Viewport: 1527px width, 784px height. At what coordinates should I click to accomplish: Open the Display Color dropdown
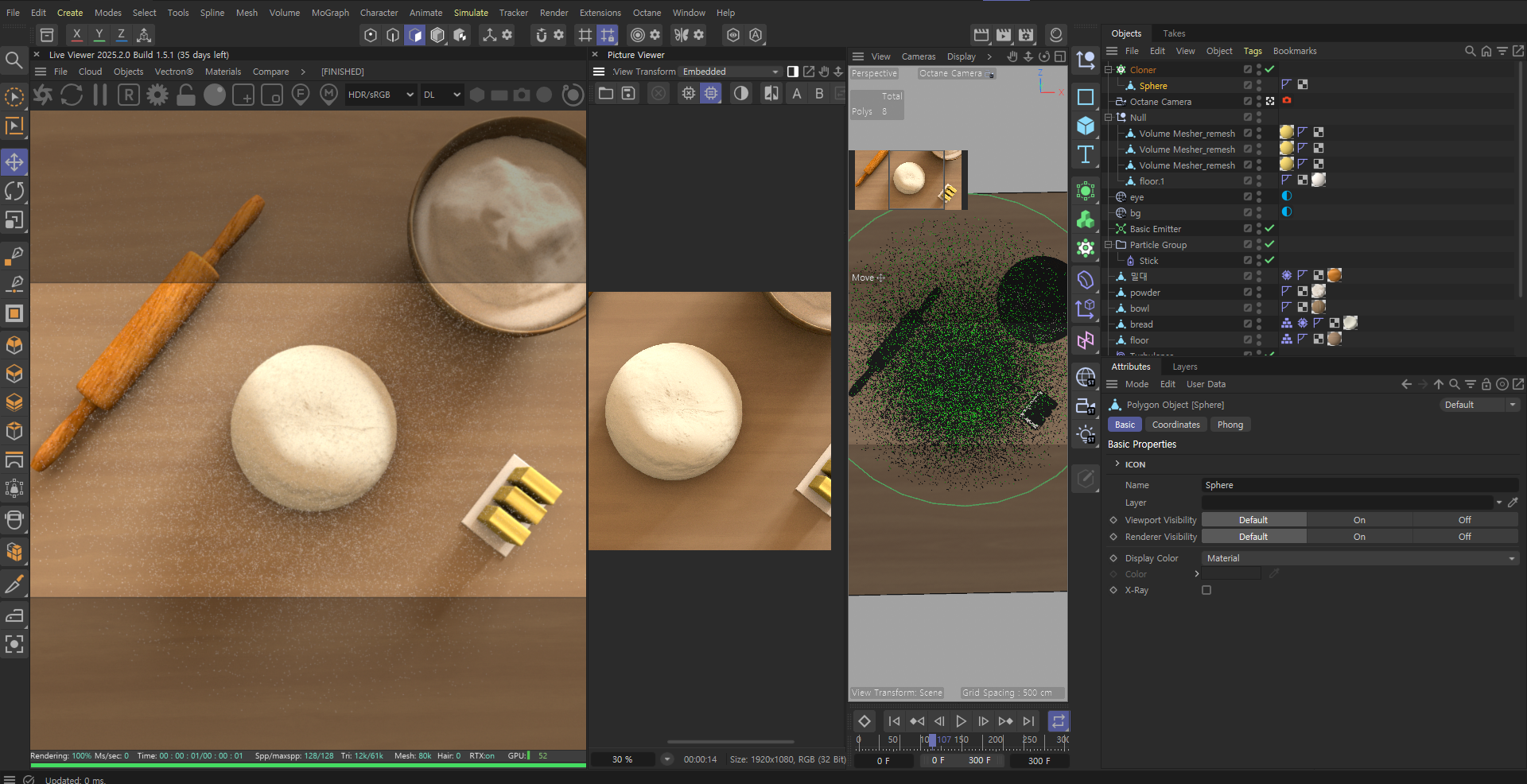point(1358,558)
